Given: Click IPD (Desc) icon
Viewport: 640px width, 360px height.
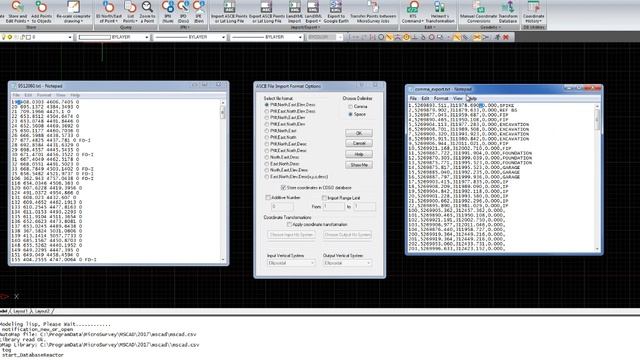Looking at the screenshot, I should click(183, 12).
